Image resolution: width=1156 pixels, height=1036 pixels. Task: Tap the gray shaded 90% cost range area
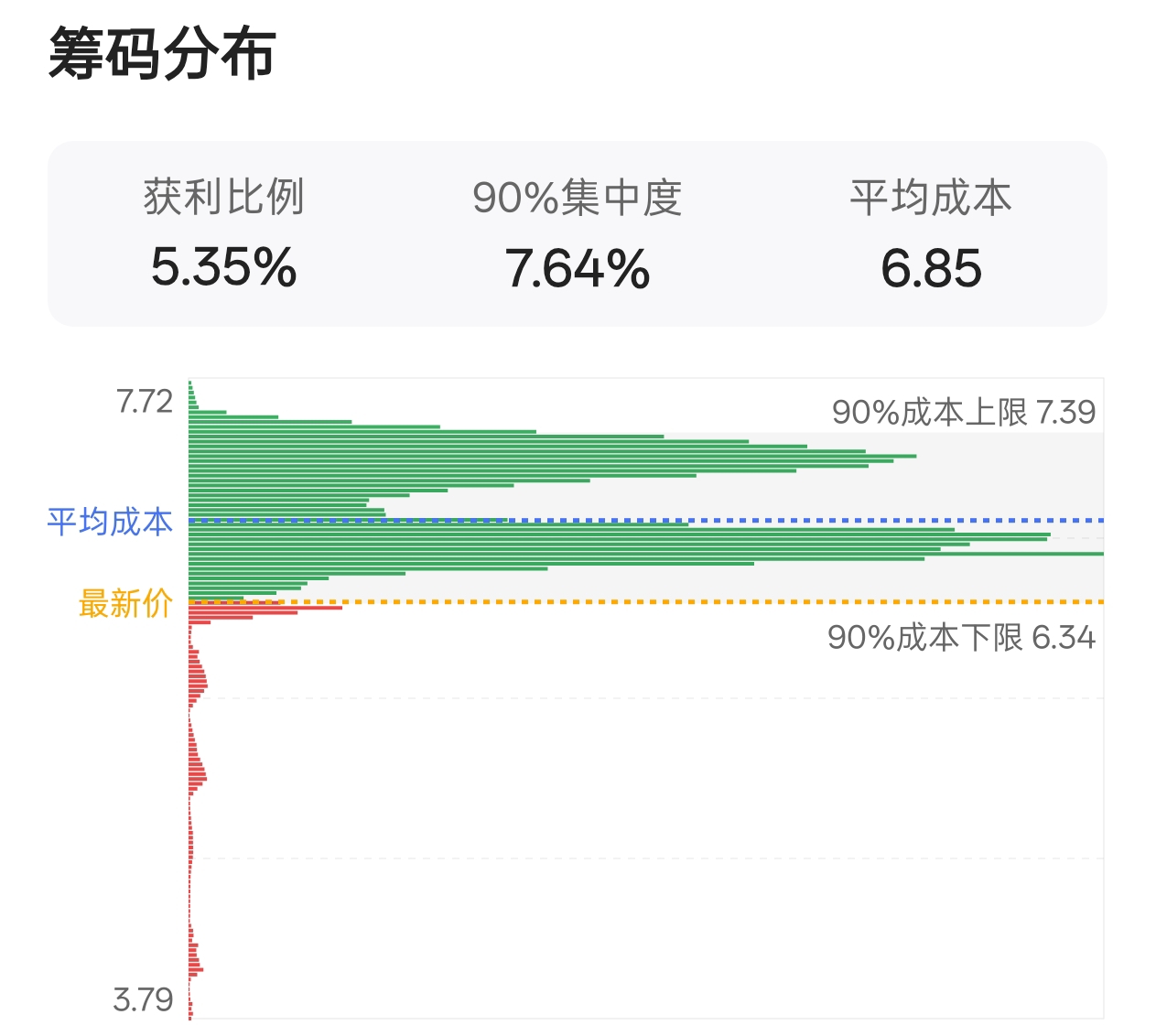[x=646, y=517]
